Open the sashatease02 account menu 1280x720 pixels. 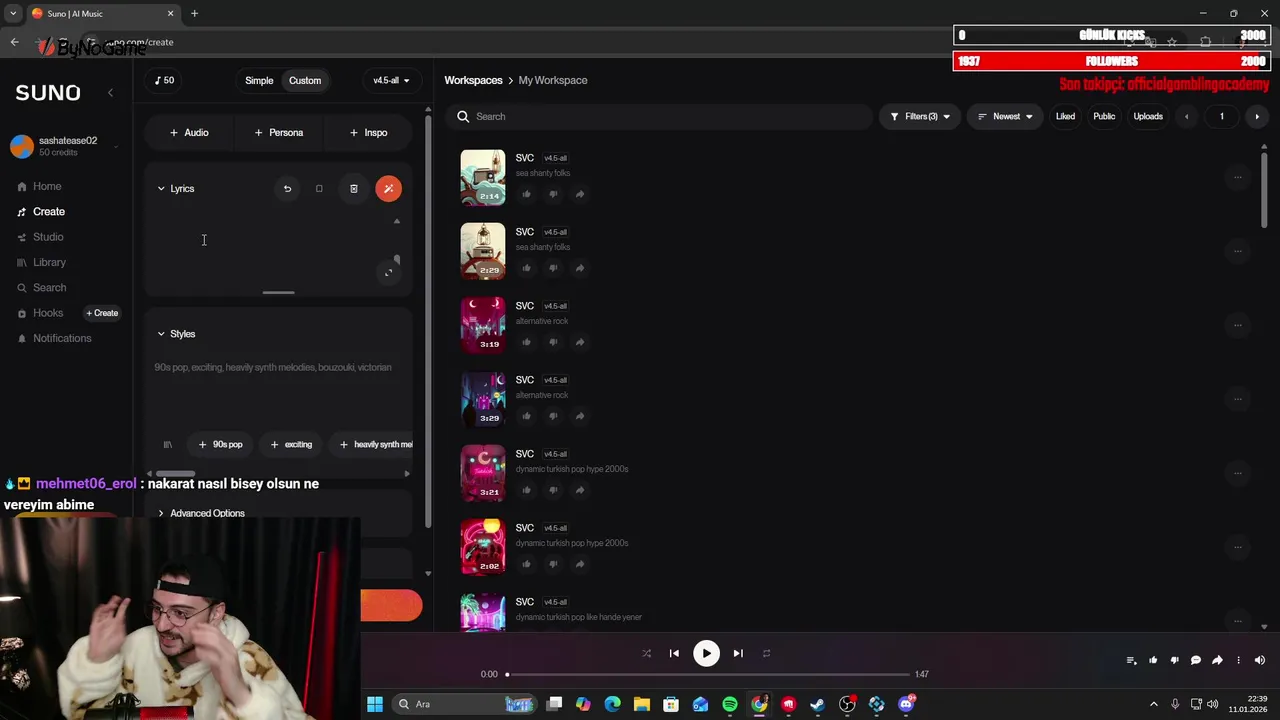[x=62, y=146]
